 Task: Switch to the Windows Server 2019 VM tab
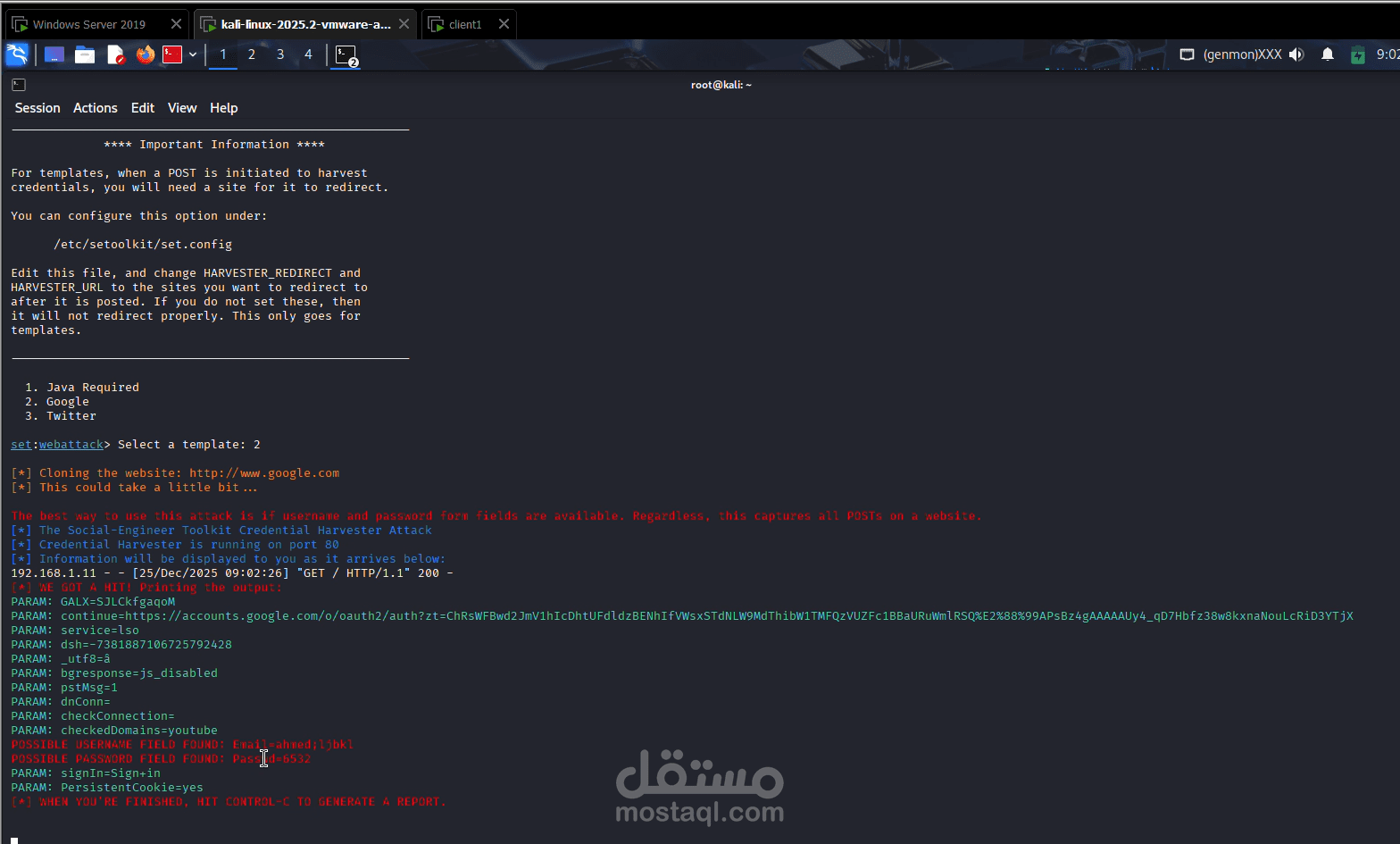point(88,24)
